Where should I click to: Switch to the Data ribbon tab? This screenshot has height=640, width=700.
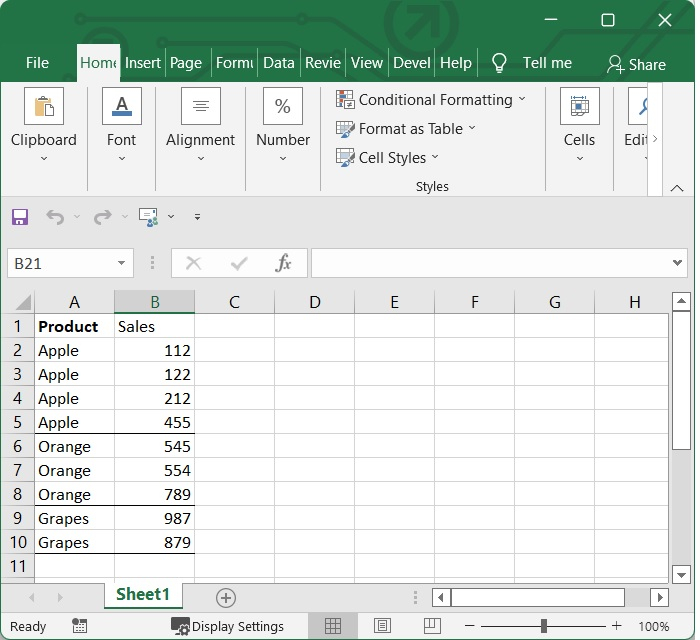point(278,62)
